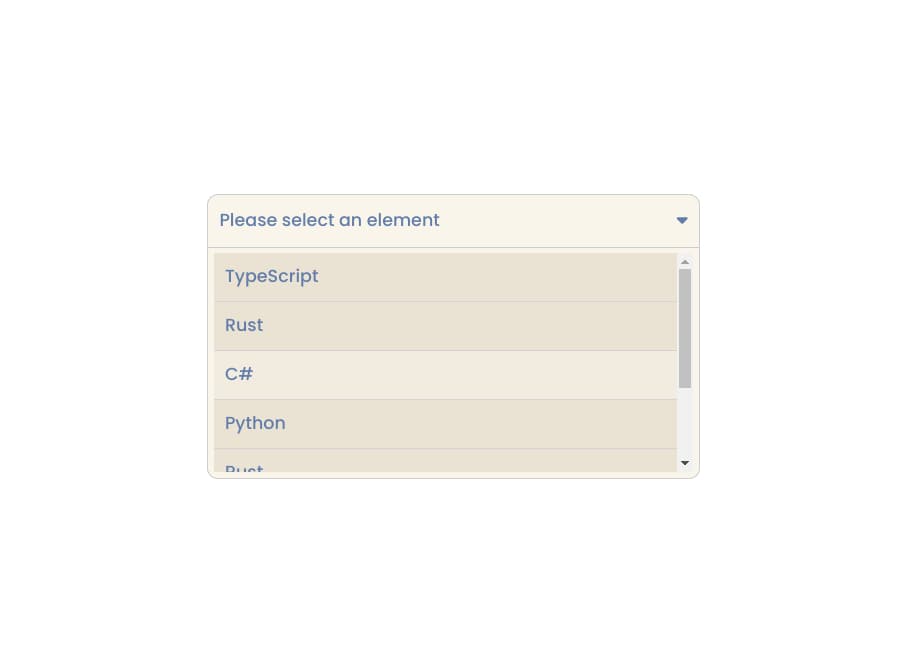Click the 'Please select an element' placeholder text
900x650 pixels.
pos(329,220)
